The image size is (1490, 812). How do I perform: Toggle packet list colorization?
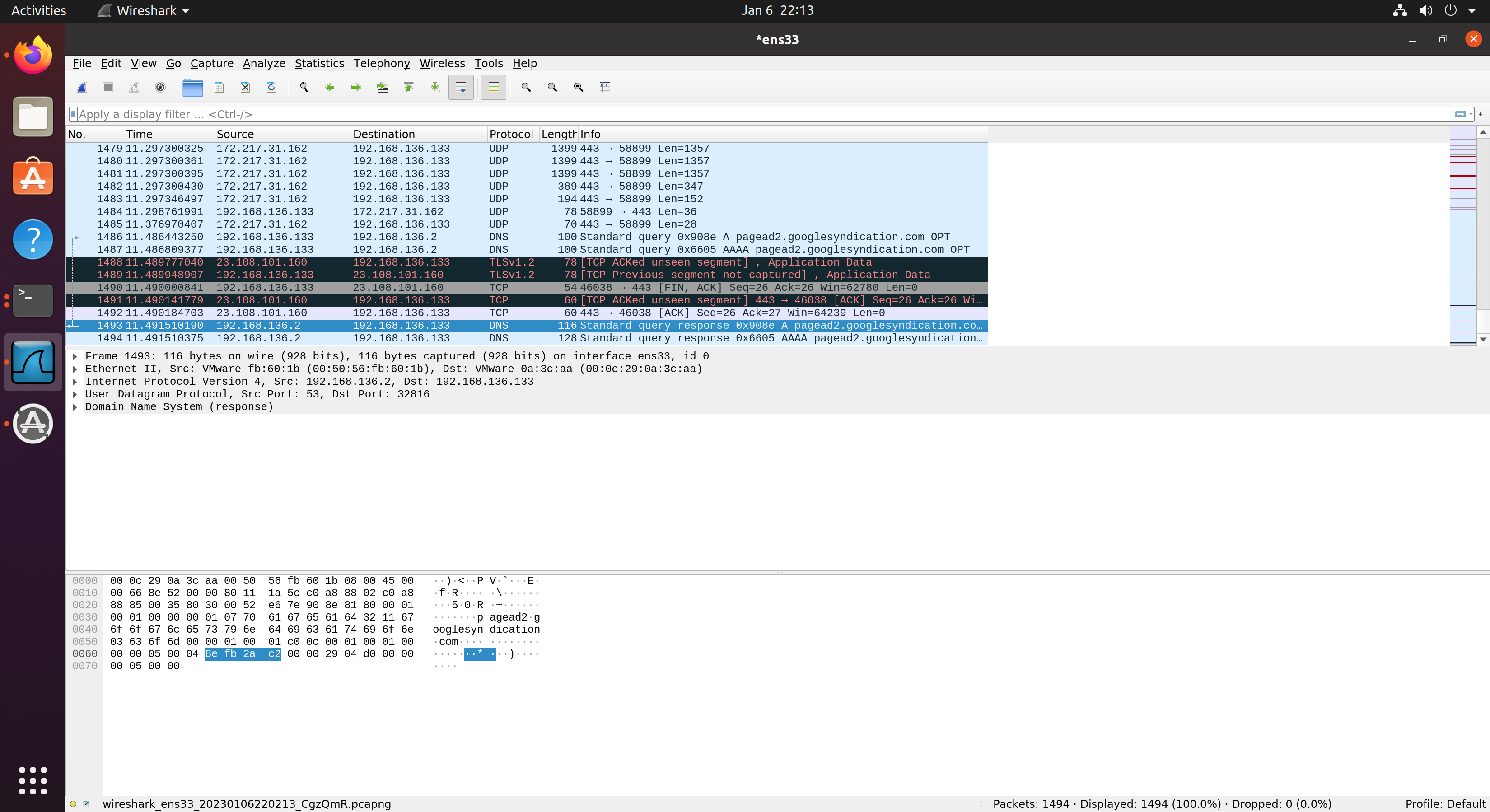[493, 87]
